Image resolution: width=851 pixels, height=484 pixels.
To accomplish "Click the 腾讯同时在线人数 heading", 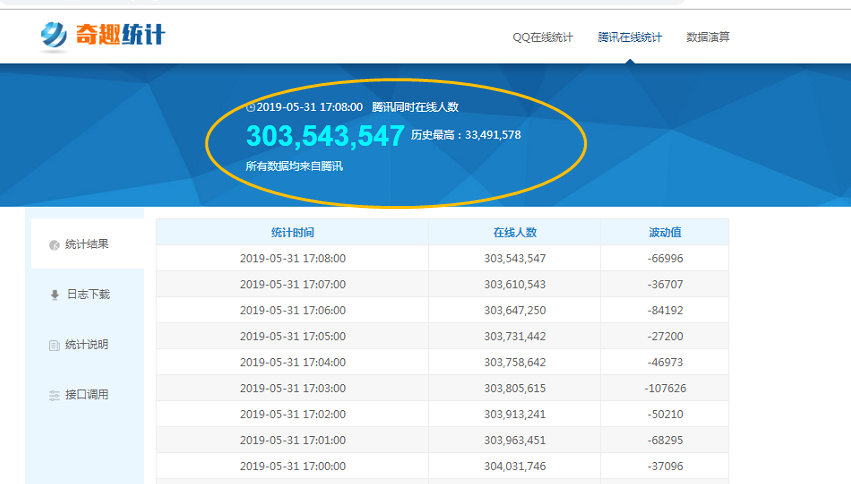I will [x=415, y=107].
